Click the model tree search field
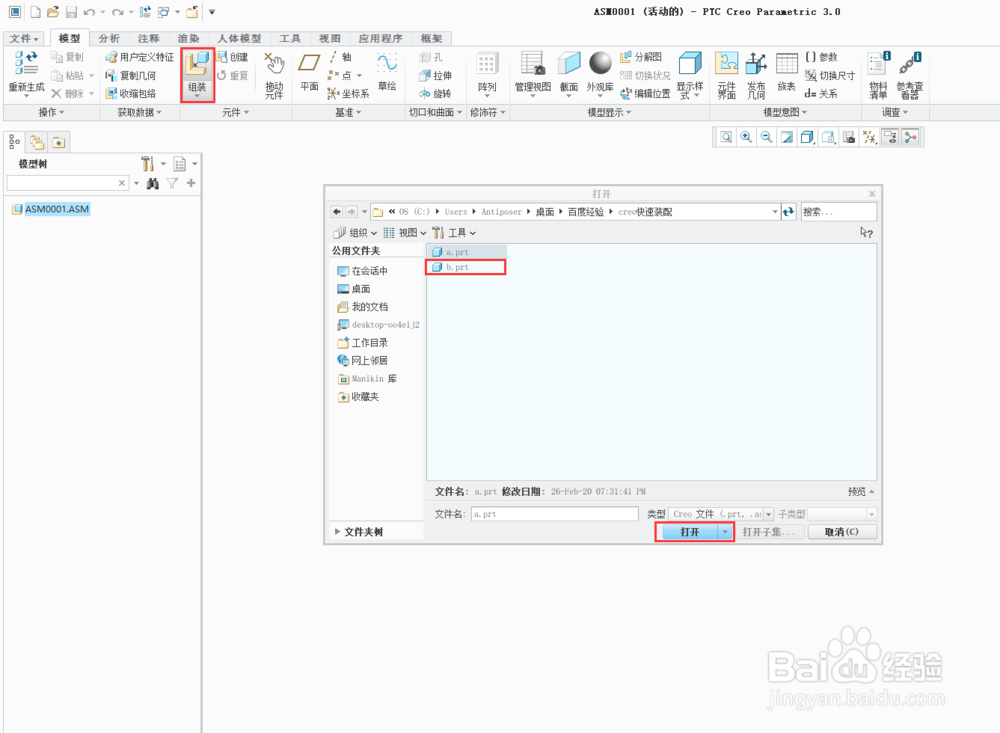This screenshot has height=733, width=1000. click(x=67, y=184)
